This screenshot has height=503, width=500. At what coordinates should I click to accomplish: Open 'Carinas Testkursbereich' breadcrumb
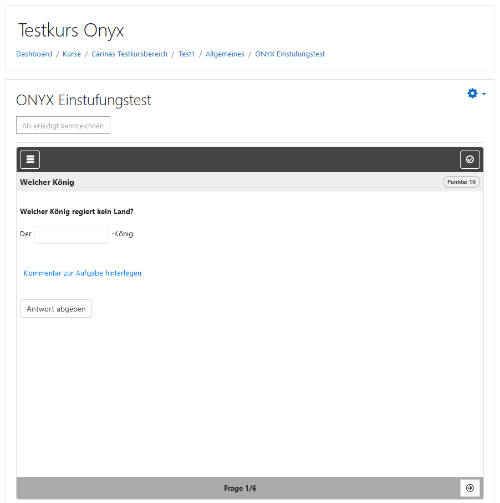(x=129, y=54)
